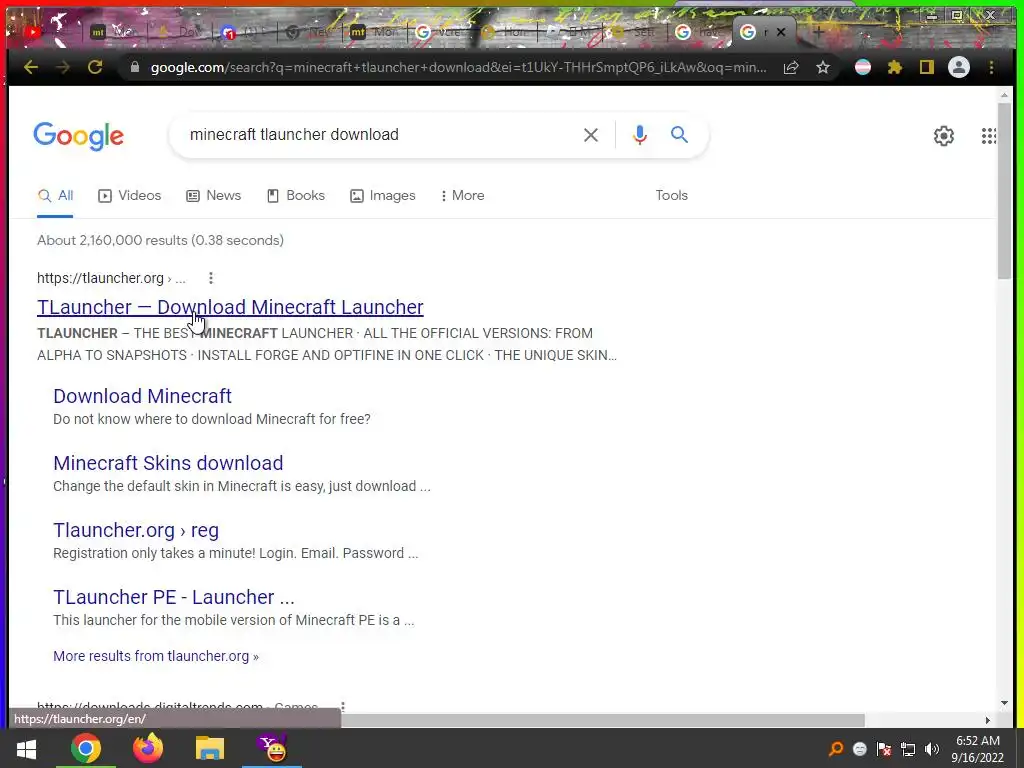Click the taskbar clock showing 6:52 AM
Image resolution: width=1024 pixels, height=768 pixels.
[x=978, y=741]
